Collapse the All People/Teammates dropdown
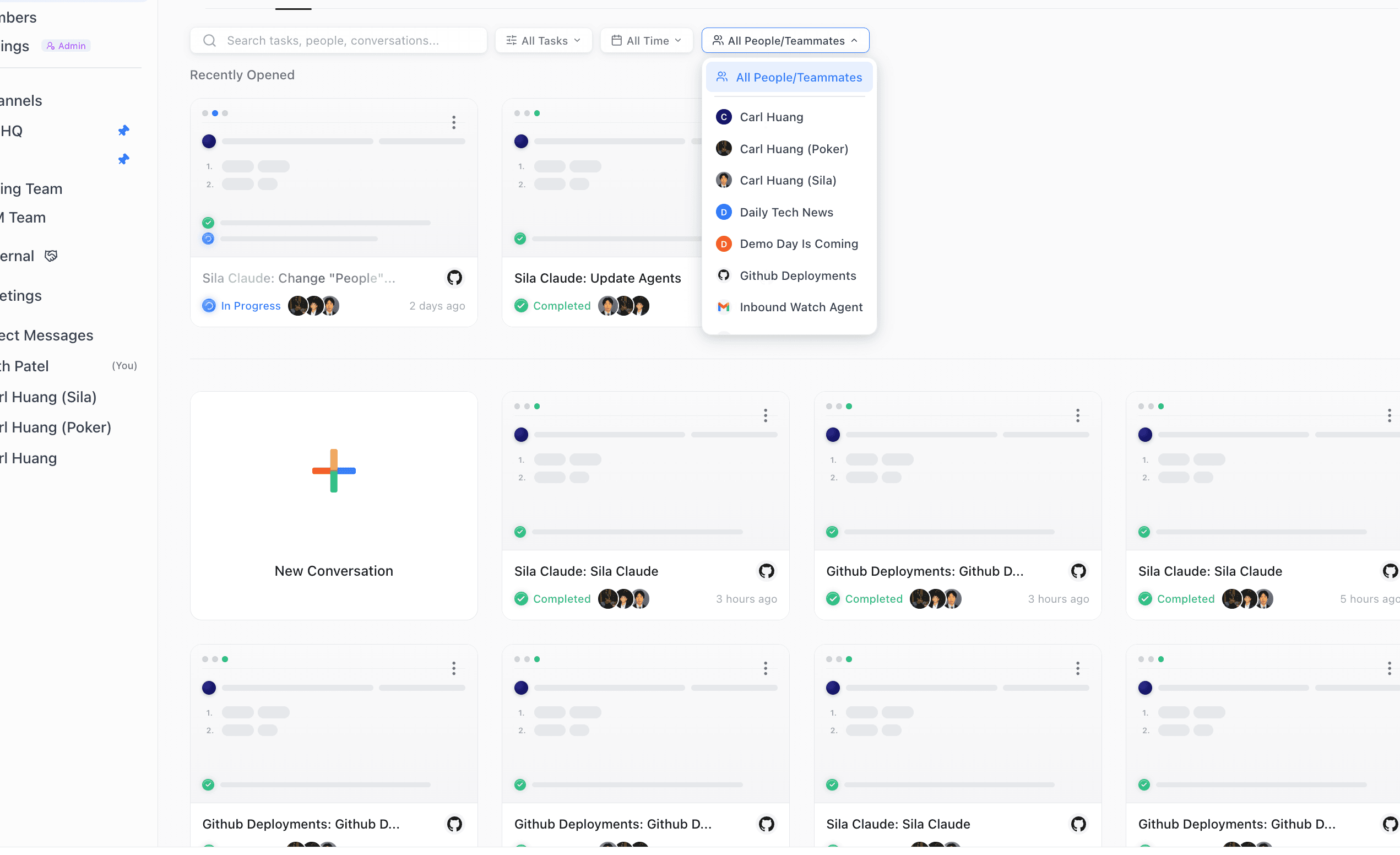The image size is (1400, 855). pos(785,40)
